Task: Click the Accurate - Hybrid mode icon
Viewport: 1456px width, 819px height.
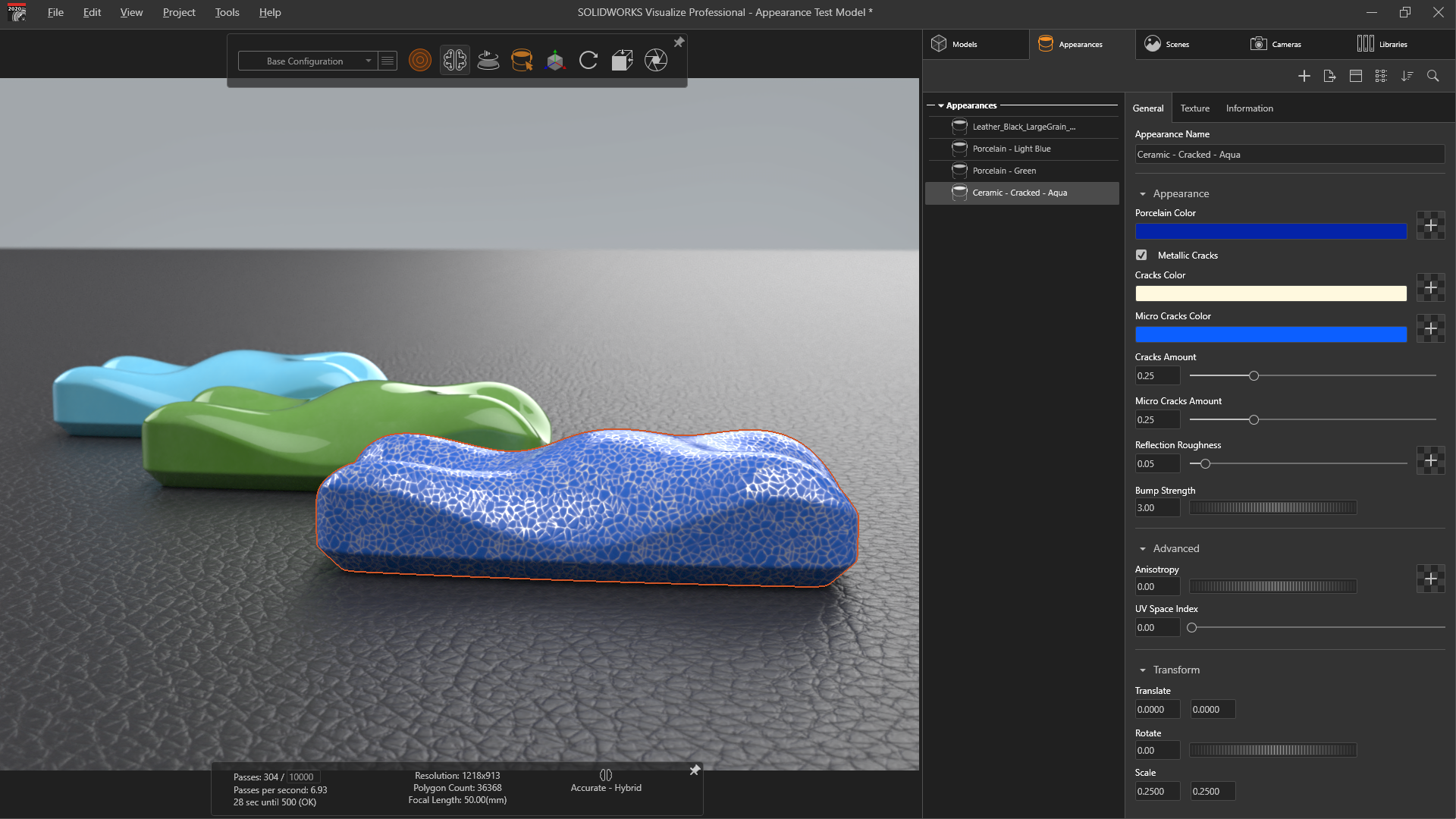Action: pos(606,775)
